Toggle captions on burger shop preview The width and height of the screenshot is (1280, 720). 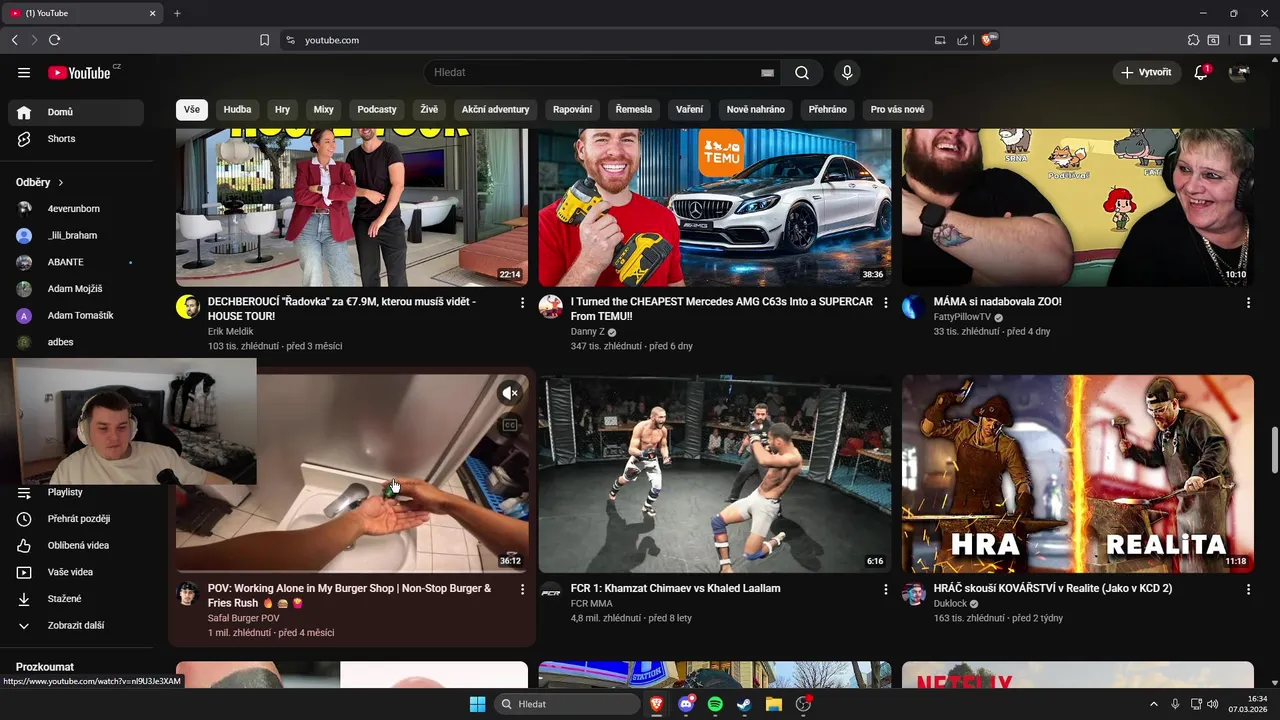point(510,425)
